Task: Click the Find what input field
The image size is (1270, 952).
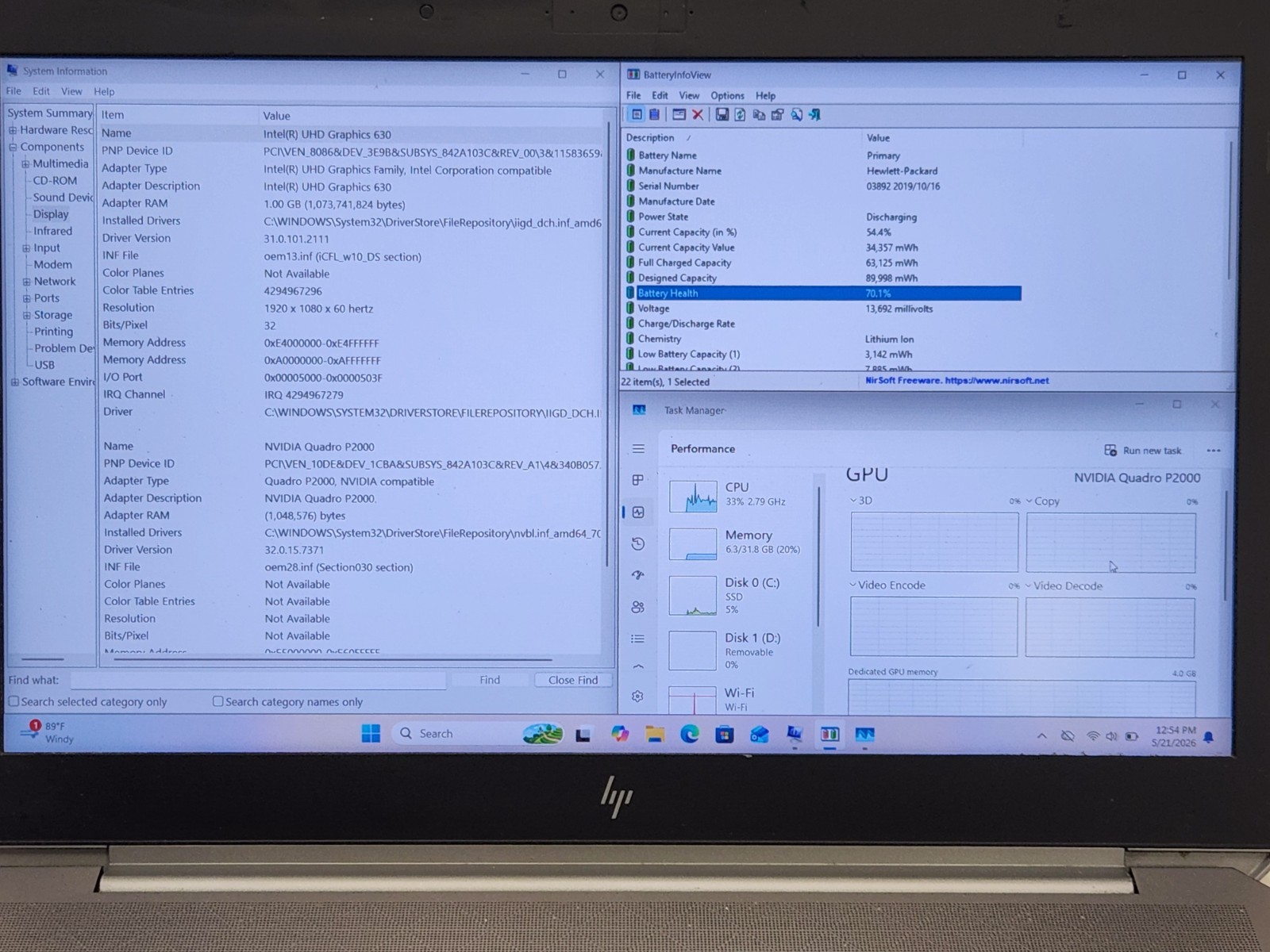Action: [x=258, y=680]
